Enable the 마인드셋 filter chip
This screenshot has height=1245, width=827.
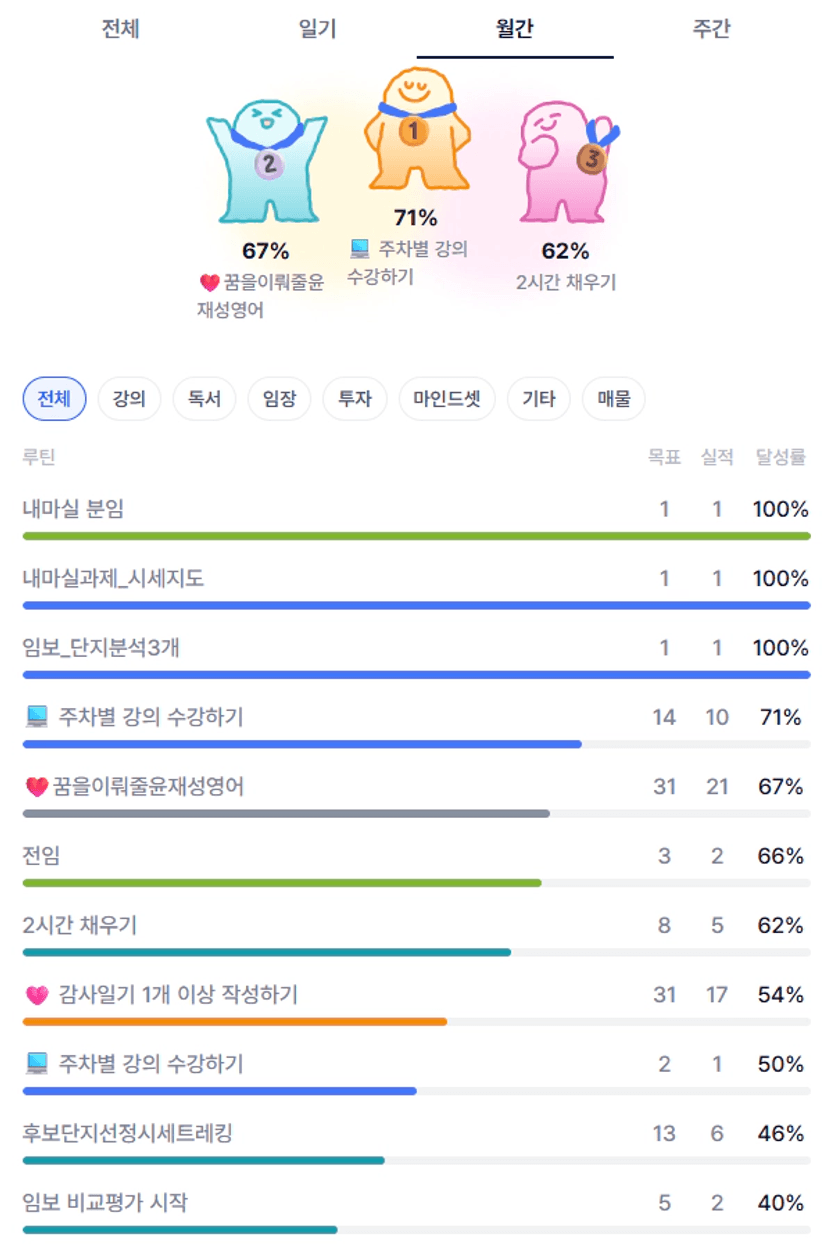(x=446, y=399)
